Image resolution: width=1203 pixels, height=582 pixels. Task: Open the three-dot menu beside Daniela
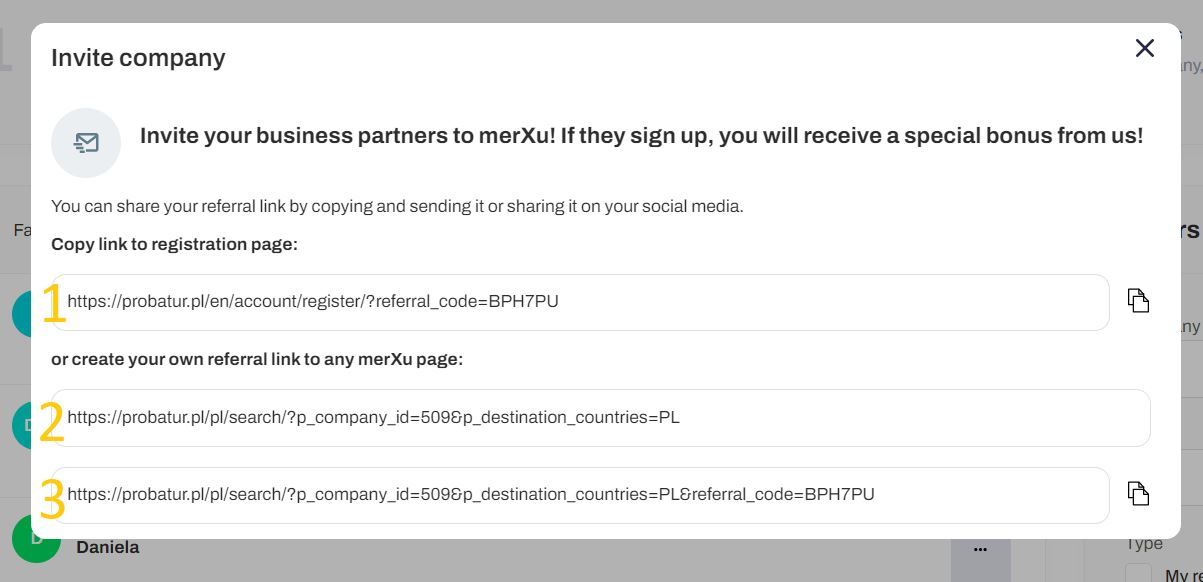point(980,549)
